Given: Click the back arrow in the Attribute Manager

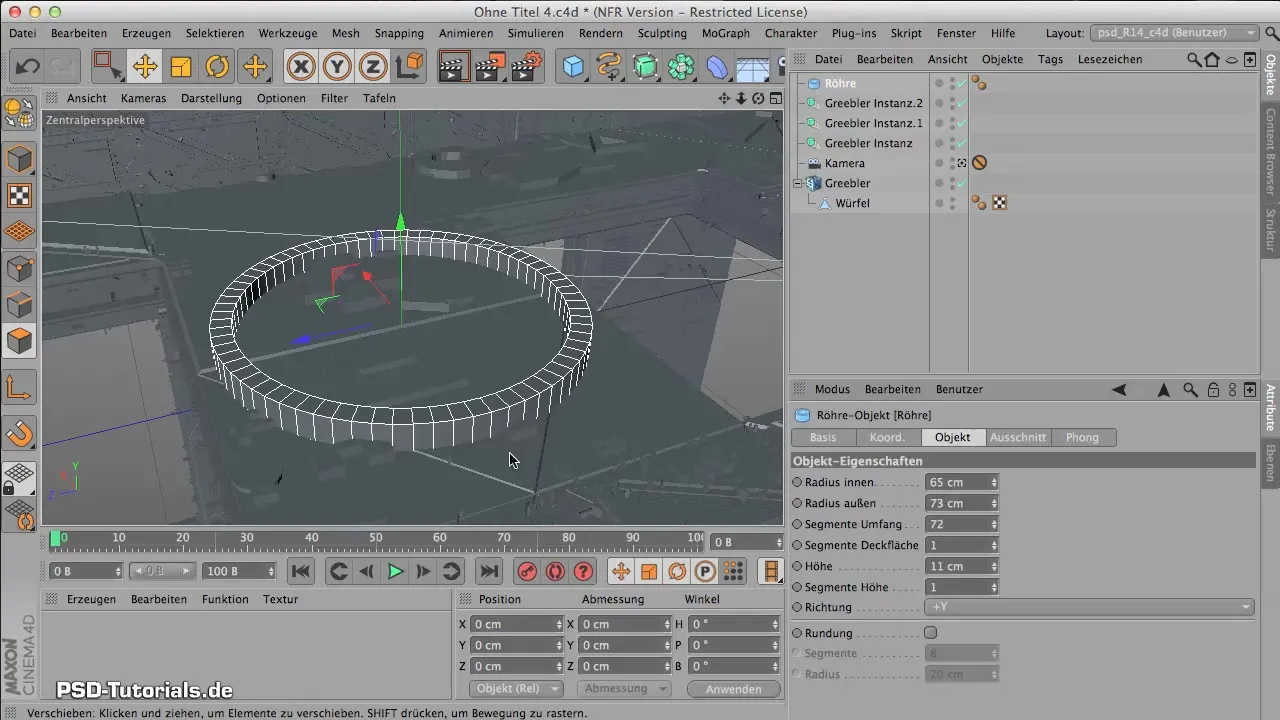Looking at the screenshot, I should click(x=1119, y=389).
